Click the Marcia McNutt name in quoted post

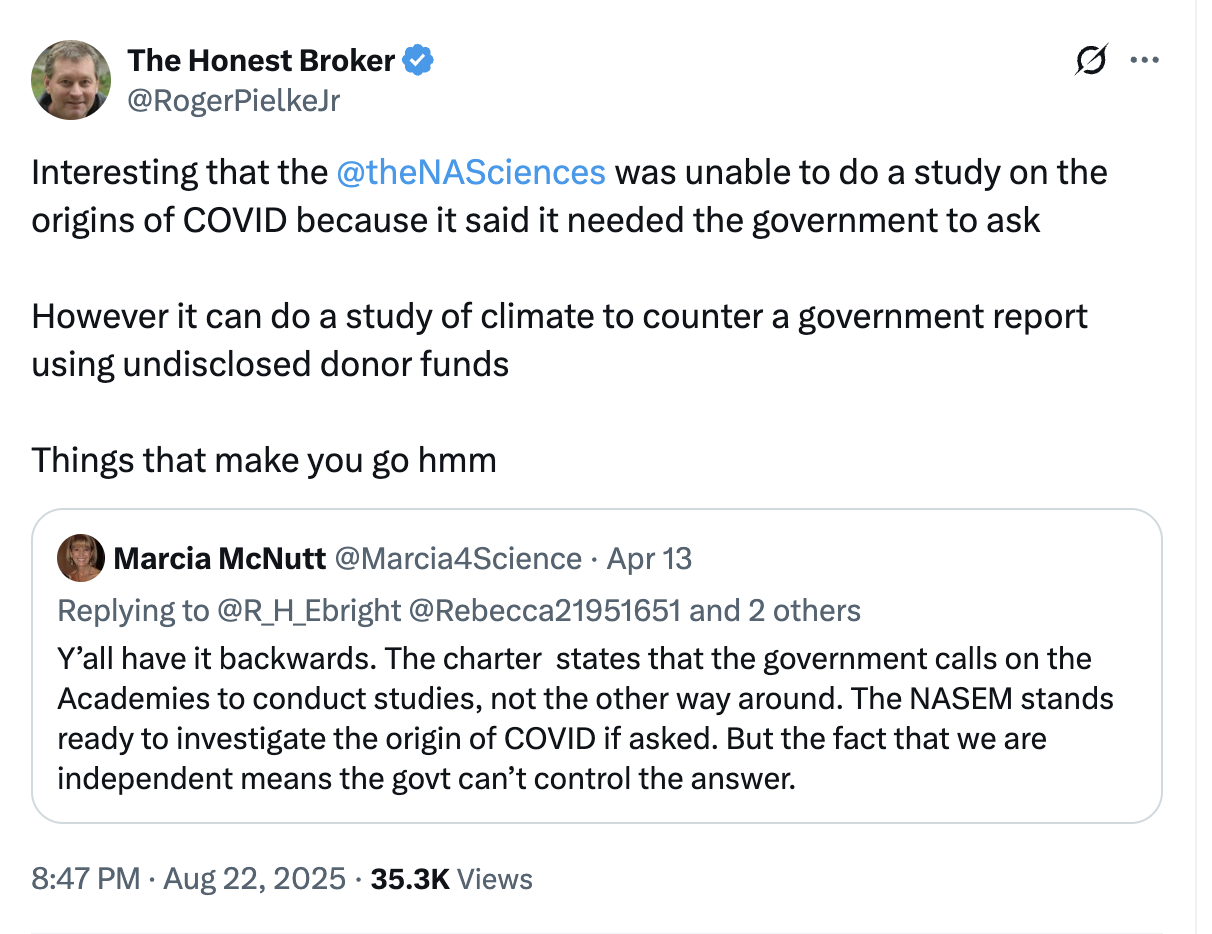pyautogui.click(x=220, y=558)
